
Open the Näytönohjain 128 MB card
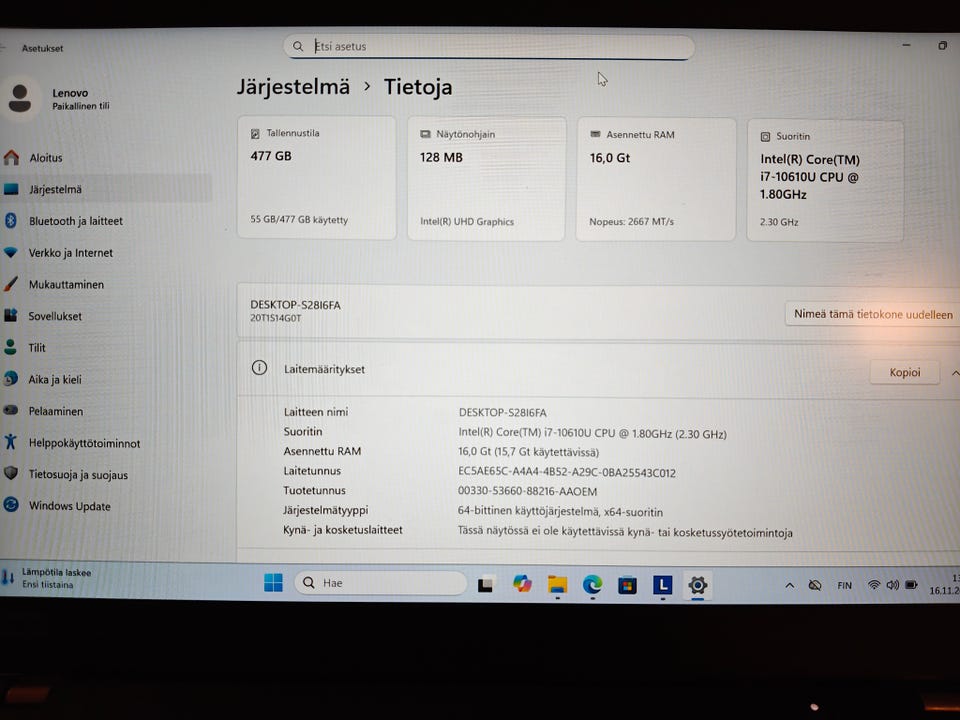coord(486,179)
